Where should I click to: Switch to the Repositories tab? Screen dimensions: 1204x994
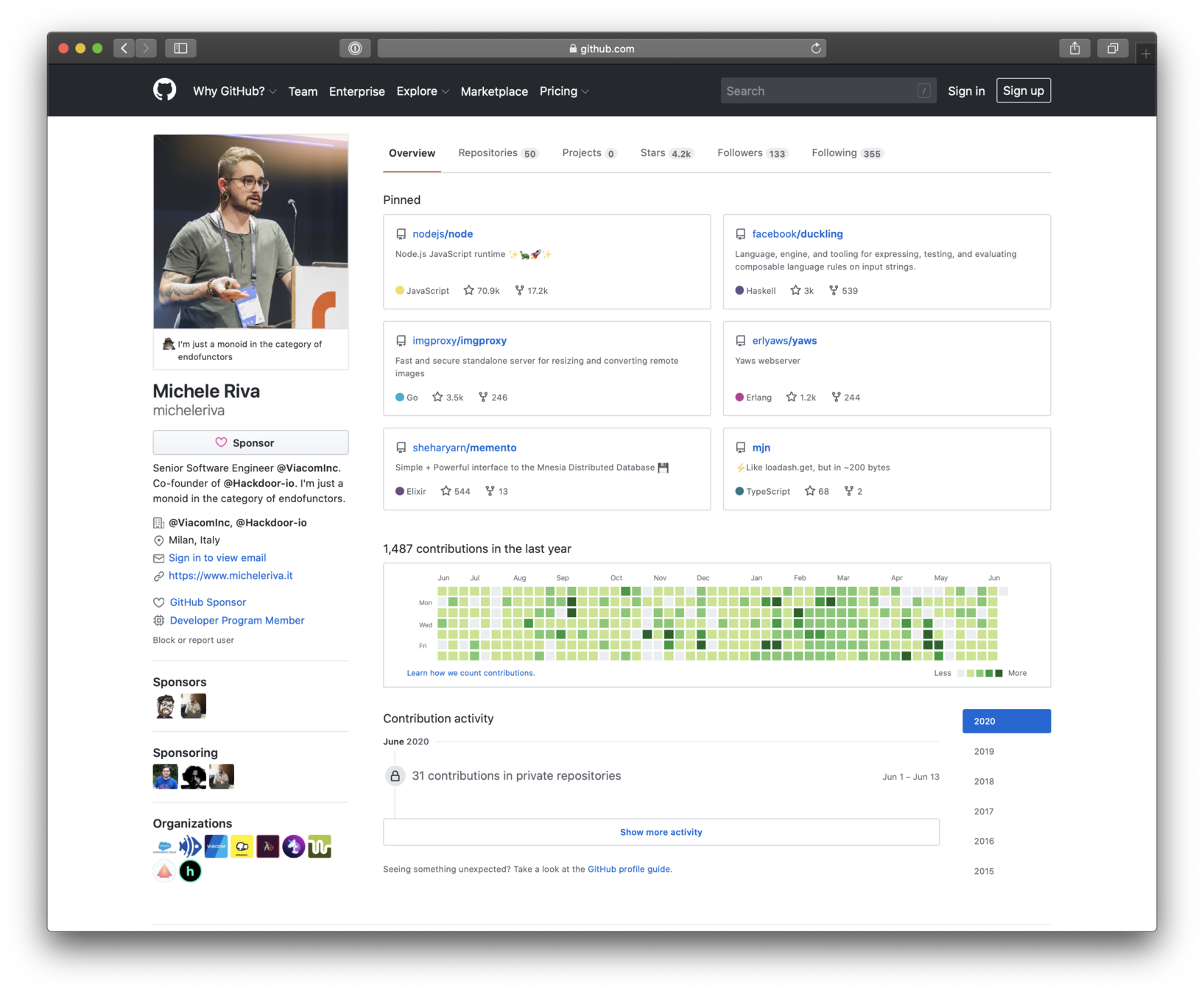tap(498, 153)
